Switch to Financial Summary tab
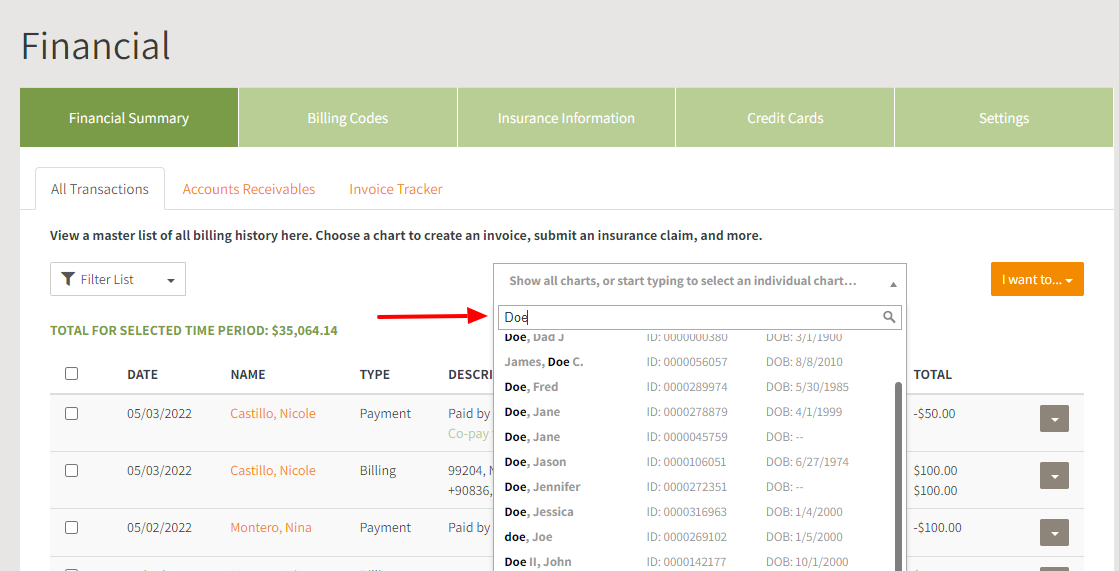The image size is (1119, 571). (129, 118)
